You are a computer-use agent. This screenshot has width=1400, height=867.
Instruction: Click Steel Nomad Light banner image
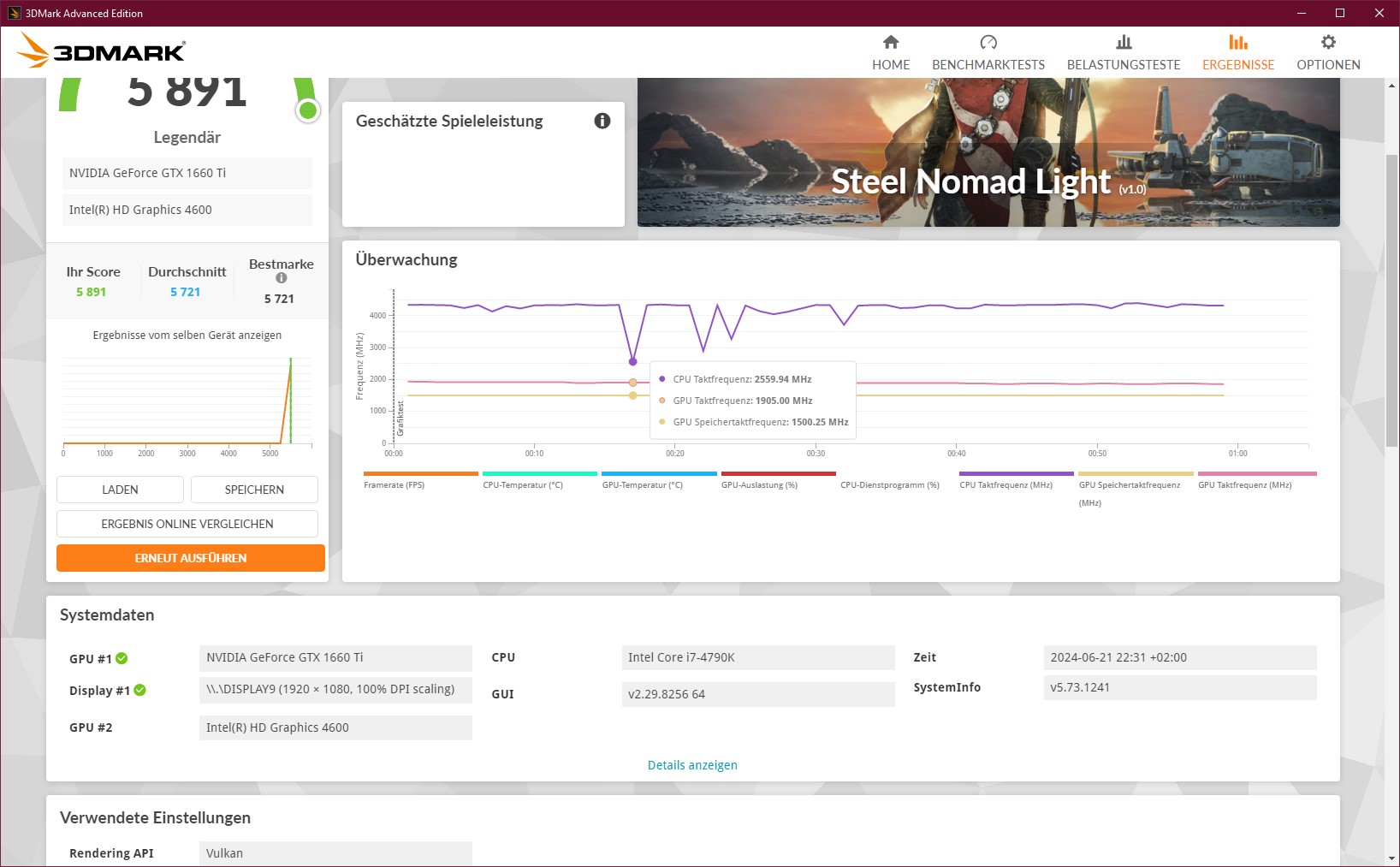988,152
